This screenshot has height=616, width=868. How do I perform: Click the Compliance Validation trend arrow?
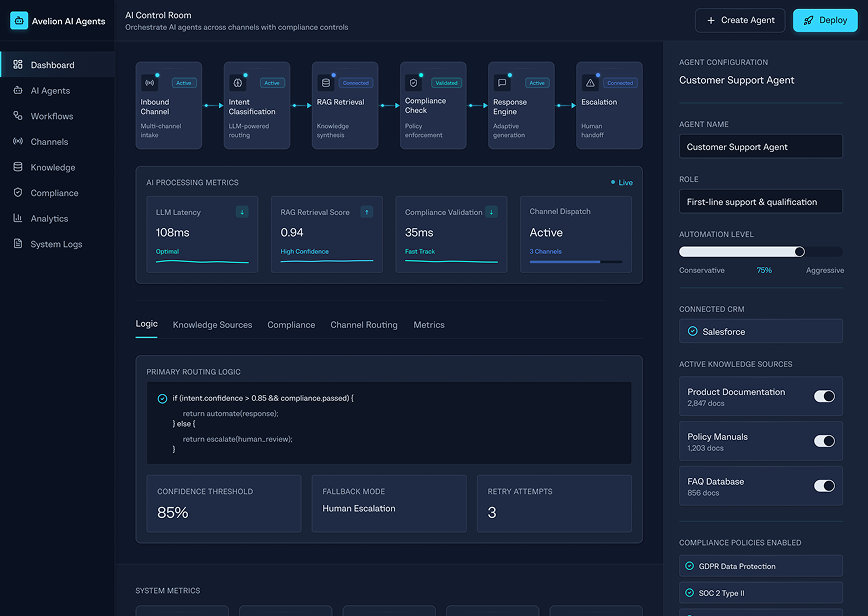(491, 211)
